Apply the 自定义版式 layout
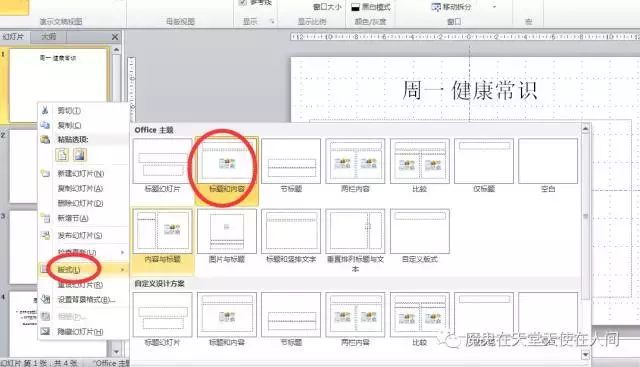Image resolution: width=640 pixels, height=367 pixels. click(x=420, y=236)
